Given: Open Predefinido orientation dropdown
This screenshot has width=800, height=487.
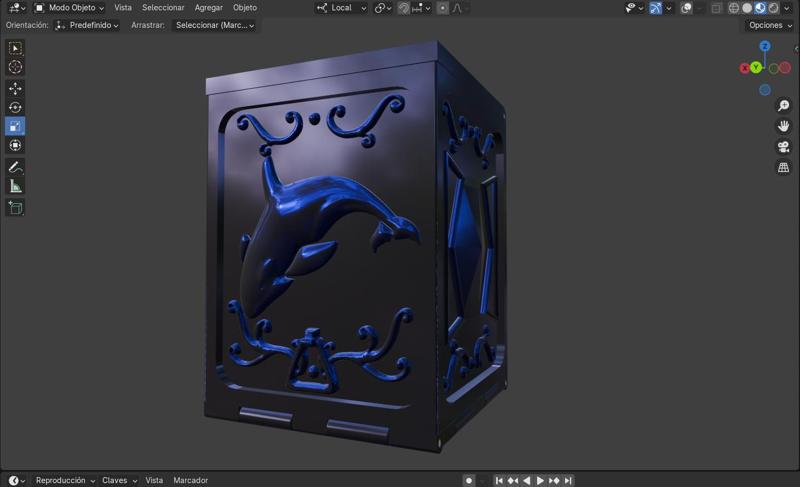Looking at the screenshot, I should coord(87,25).
